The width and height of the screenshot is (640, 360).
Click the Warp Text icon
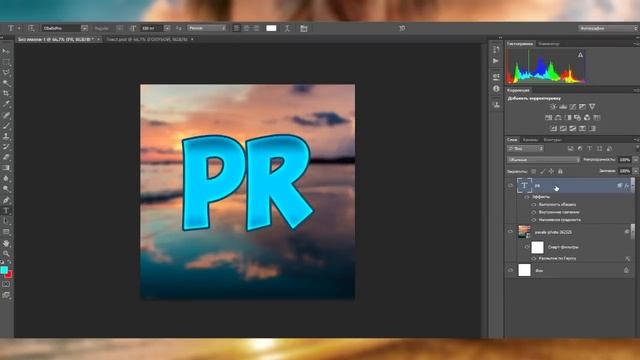(x=287, y=28)
